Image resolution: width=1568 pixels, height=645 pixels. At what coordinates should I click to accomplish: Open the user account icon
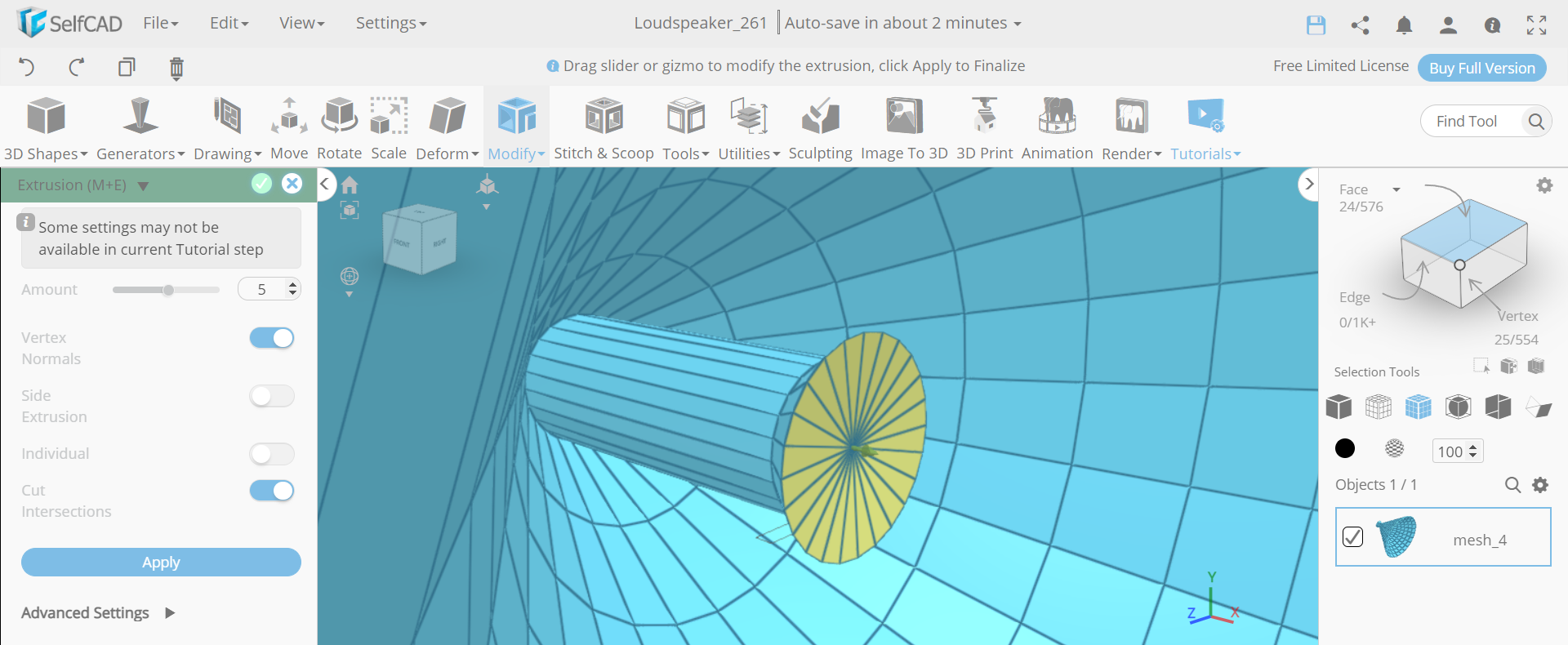[x=1448, y=25]
